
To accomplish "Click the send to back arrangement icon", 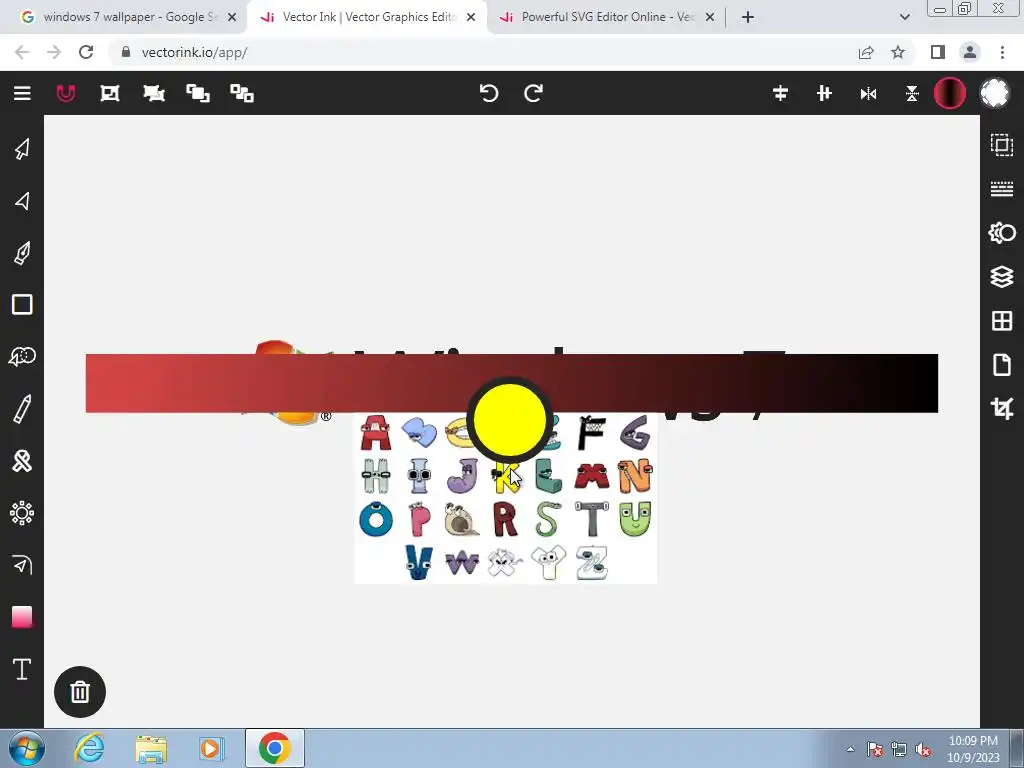I will coord(242,93).
